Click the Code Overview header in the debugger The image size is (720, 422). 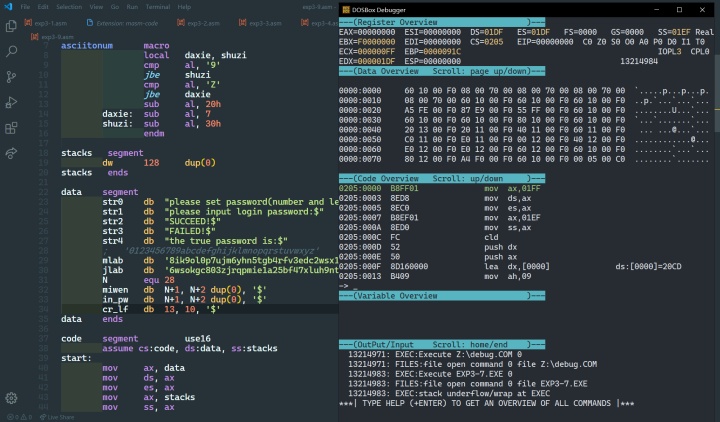pos(442,178)
